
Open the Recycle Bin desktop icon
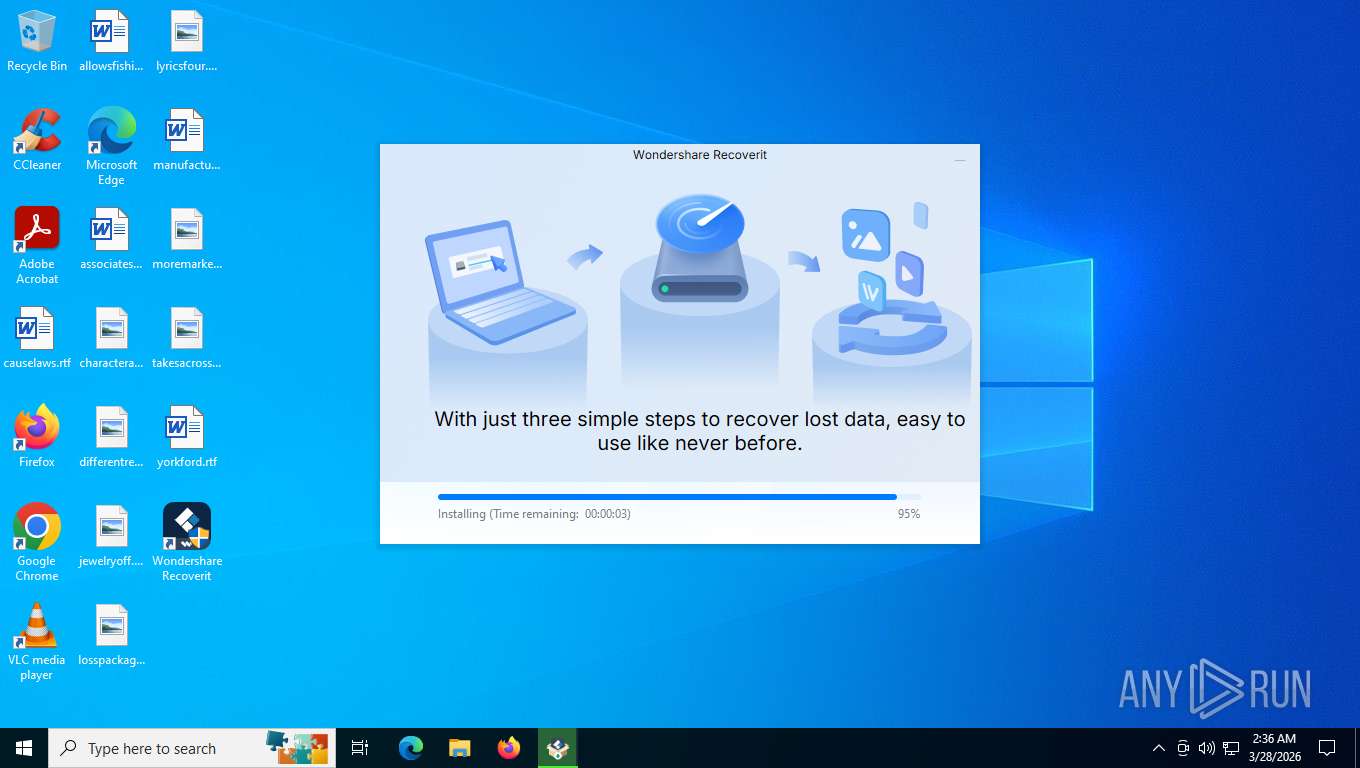tap(37, 41)
